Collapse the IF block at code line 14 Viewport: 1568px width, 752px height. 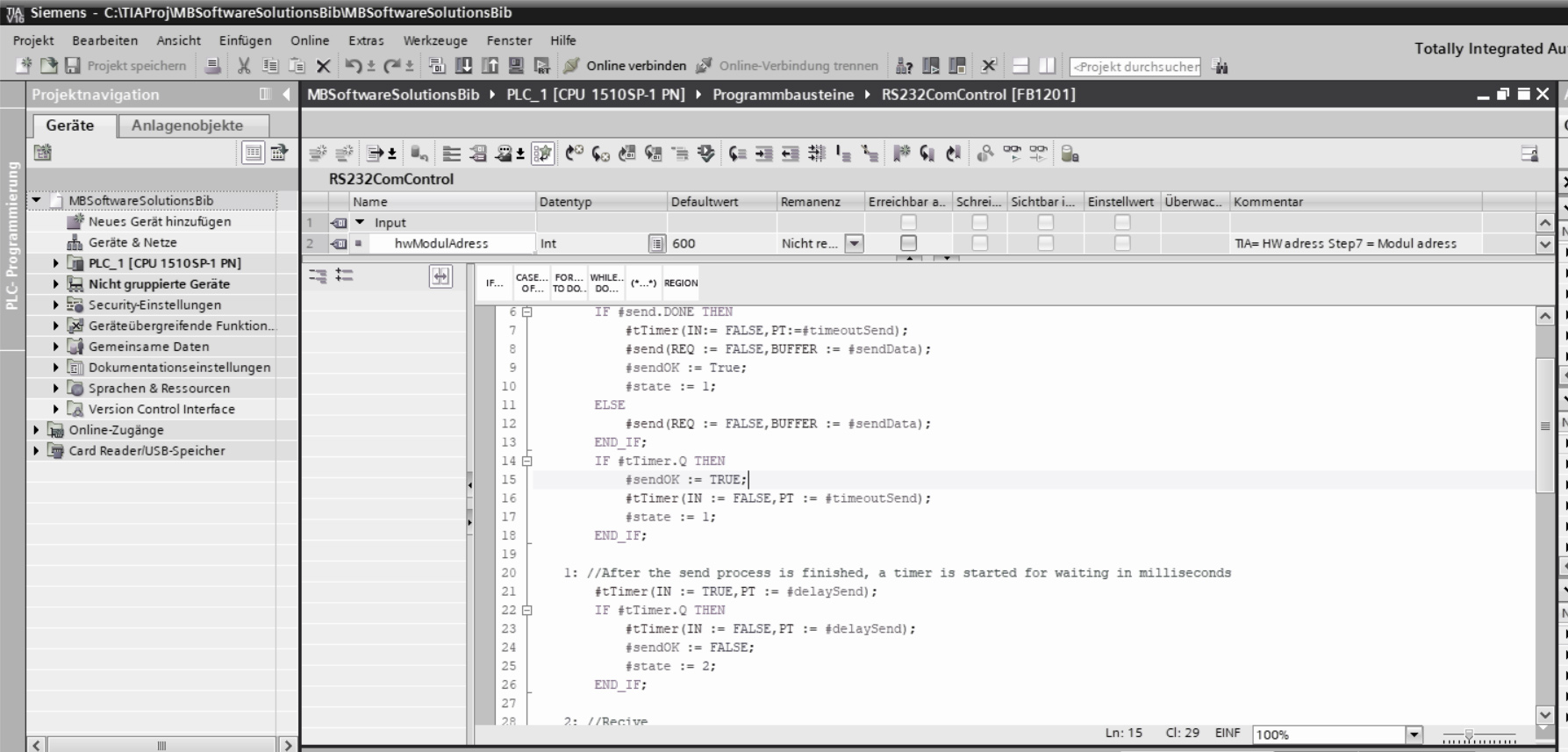[x=527, y=461]
